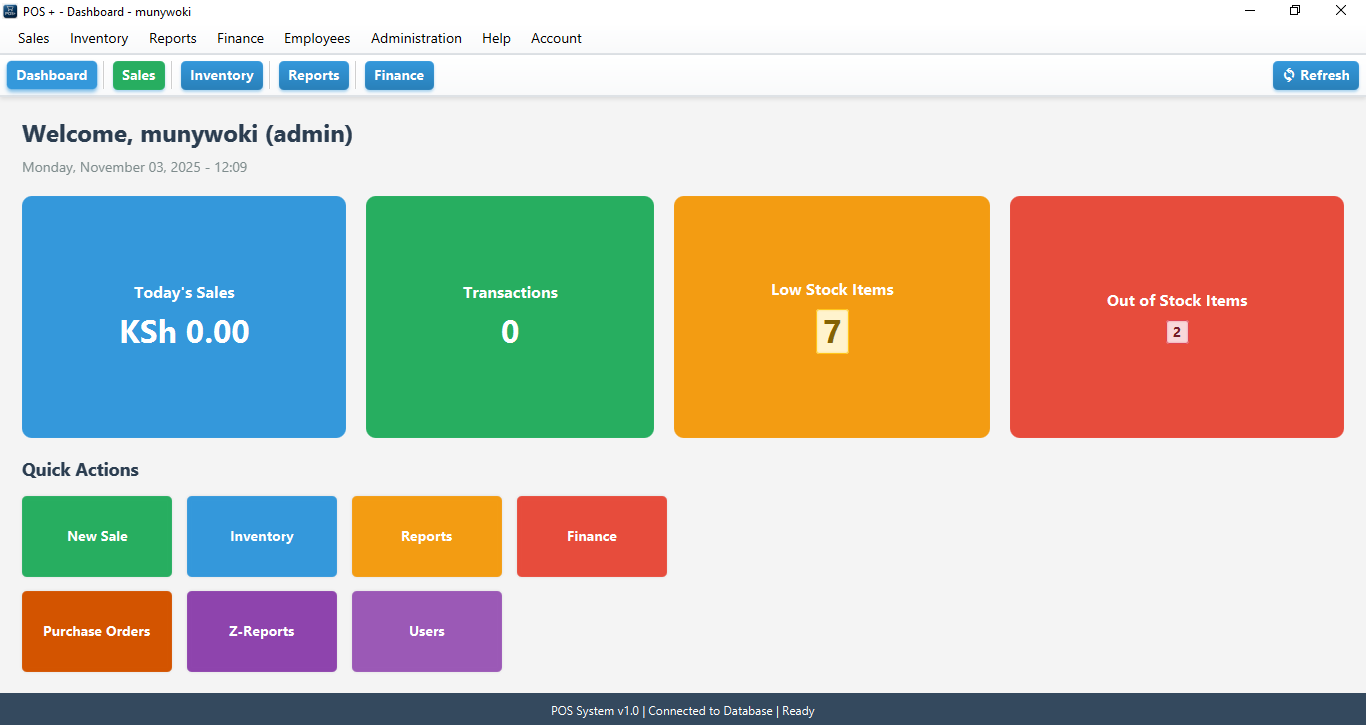The width and height of the screenshot is (1366, 725).
Task: Open Inventory from Quick Actions
Action: [x=261, y=536]
